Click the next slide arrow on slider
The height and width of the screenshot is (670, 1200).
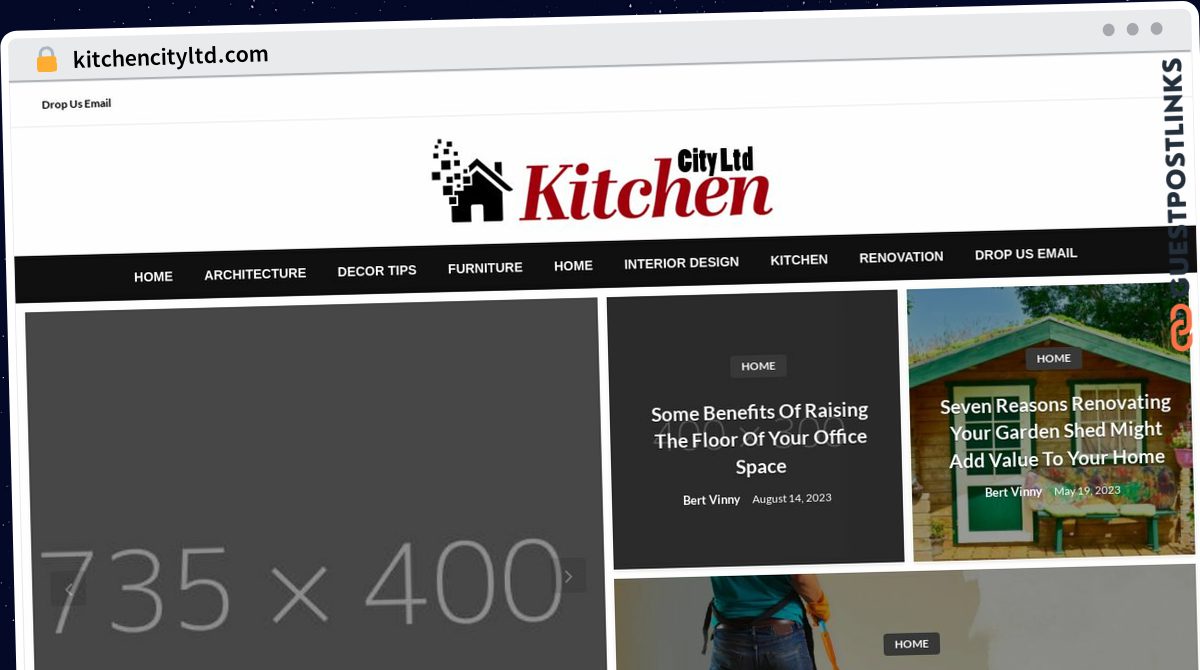569,575
